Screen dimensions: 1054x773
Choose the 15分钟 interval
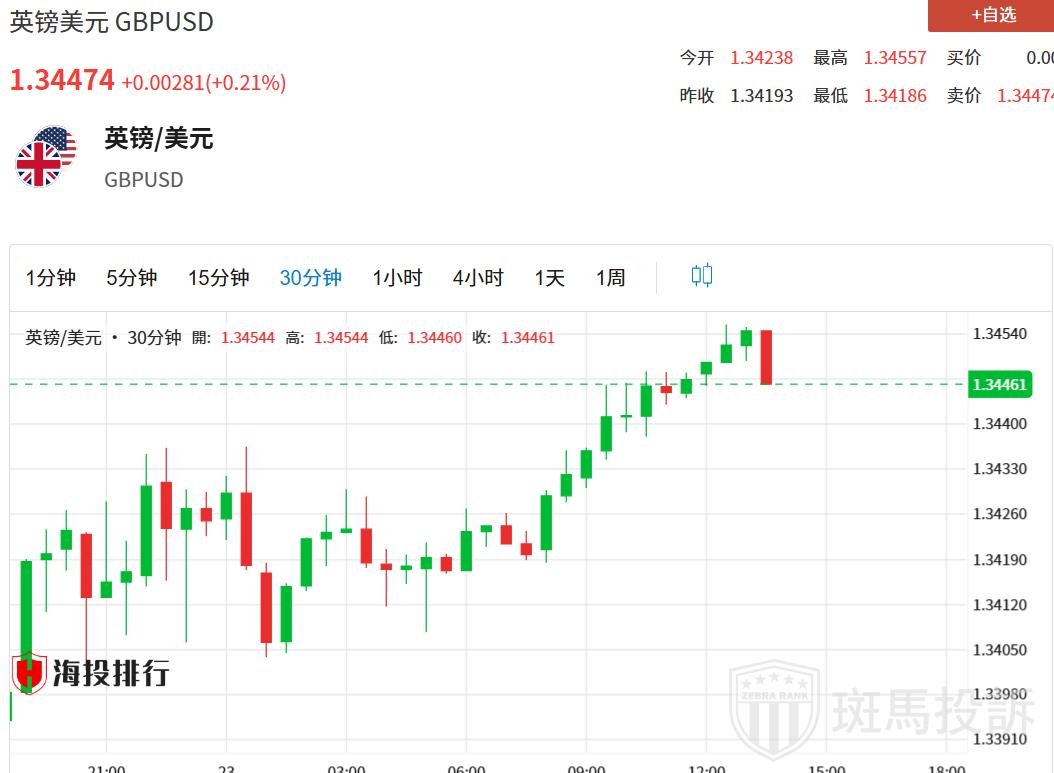(x=218, y=278)
